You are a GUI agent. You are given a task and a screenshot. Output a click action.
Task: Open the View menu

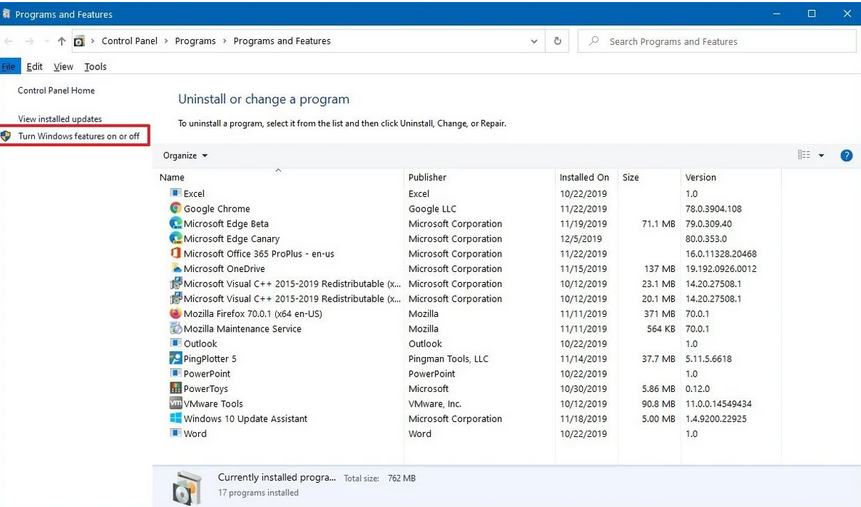coord(63,66)
